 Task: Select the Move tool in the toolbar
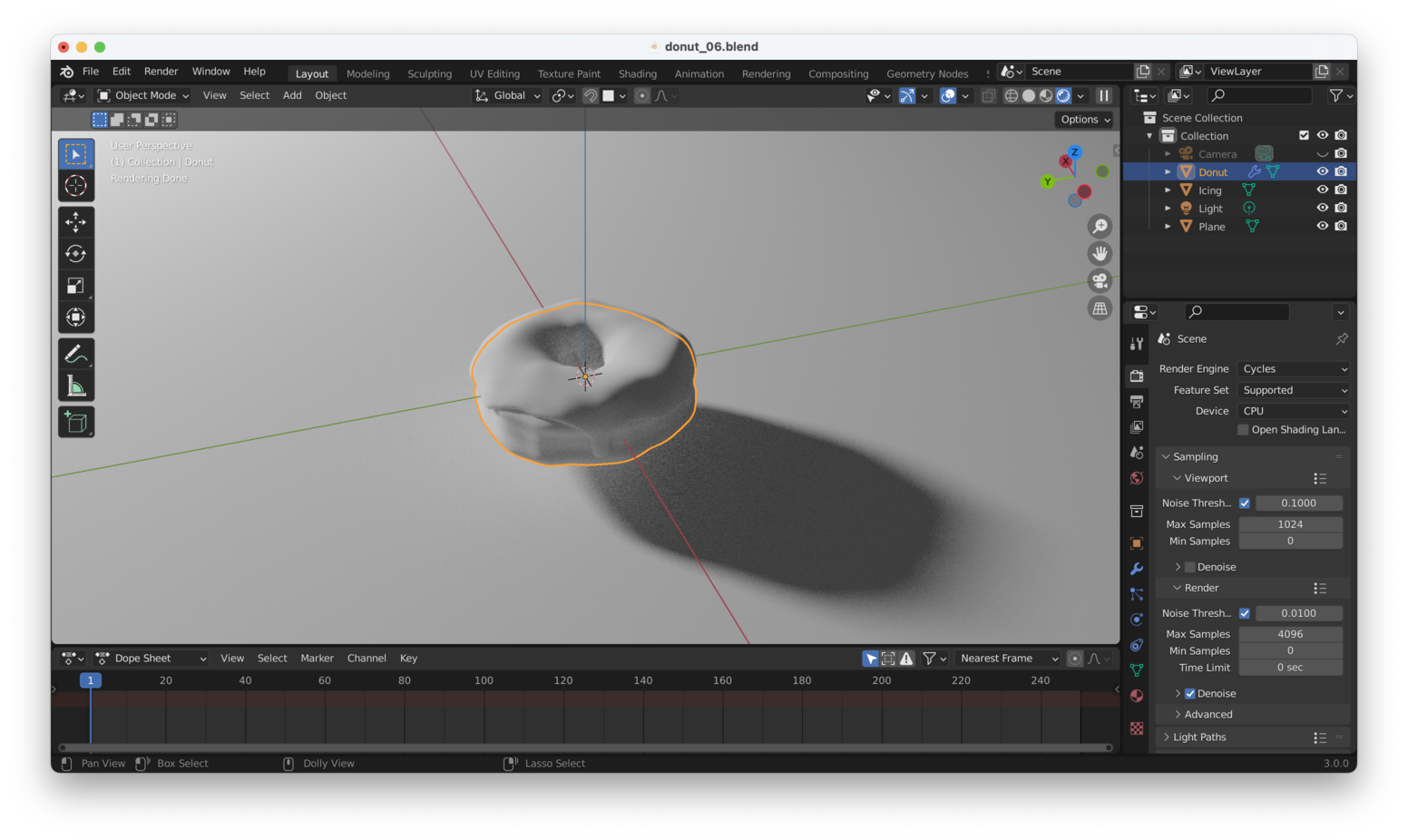coord(76,221)
